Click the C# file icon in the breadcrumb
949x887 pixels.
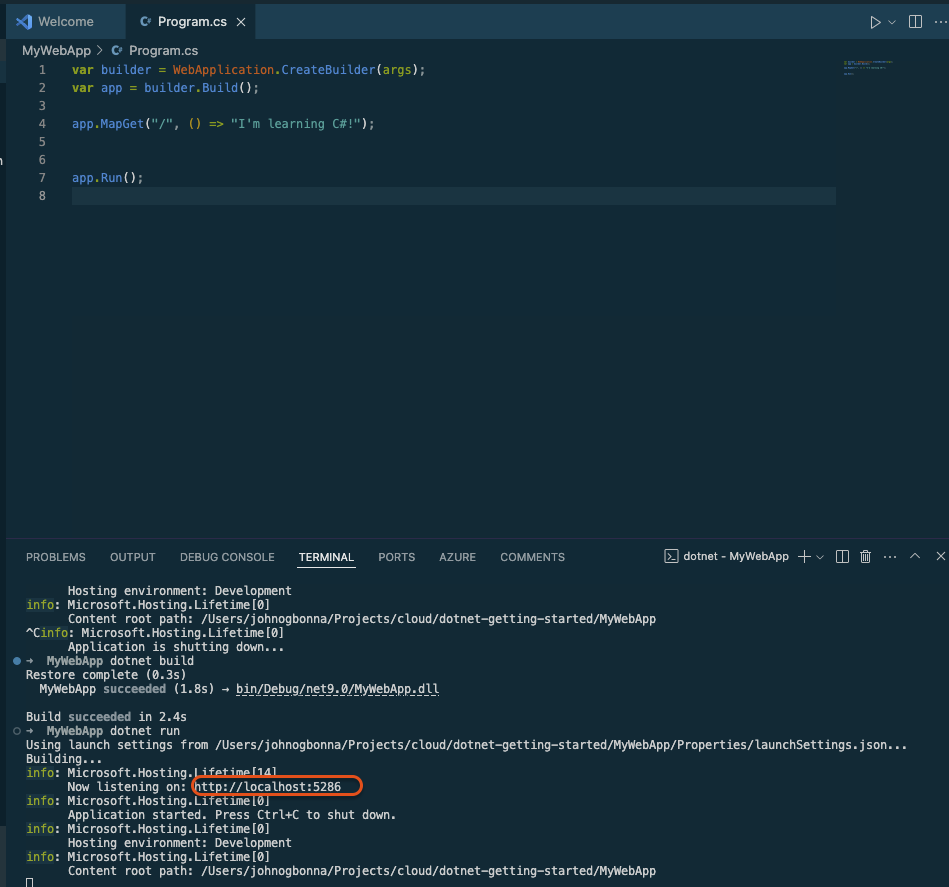117,51
